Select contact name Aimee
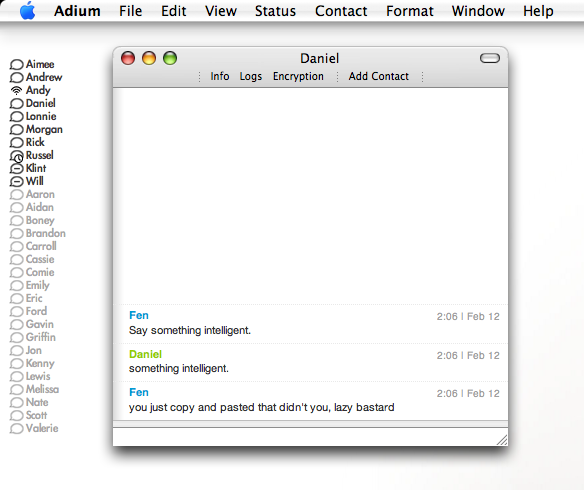This screenshot has height=490, width=584. coord(40,64)
